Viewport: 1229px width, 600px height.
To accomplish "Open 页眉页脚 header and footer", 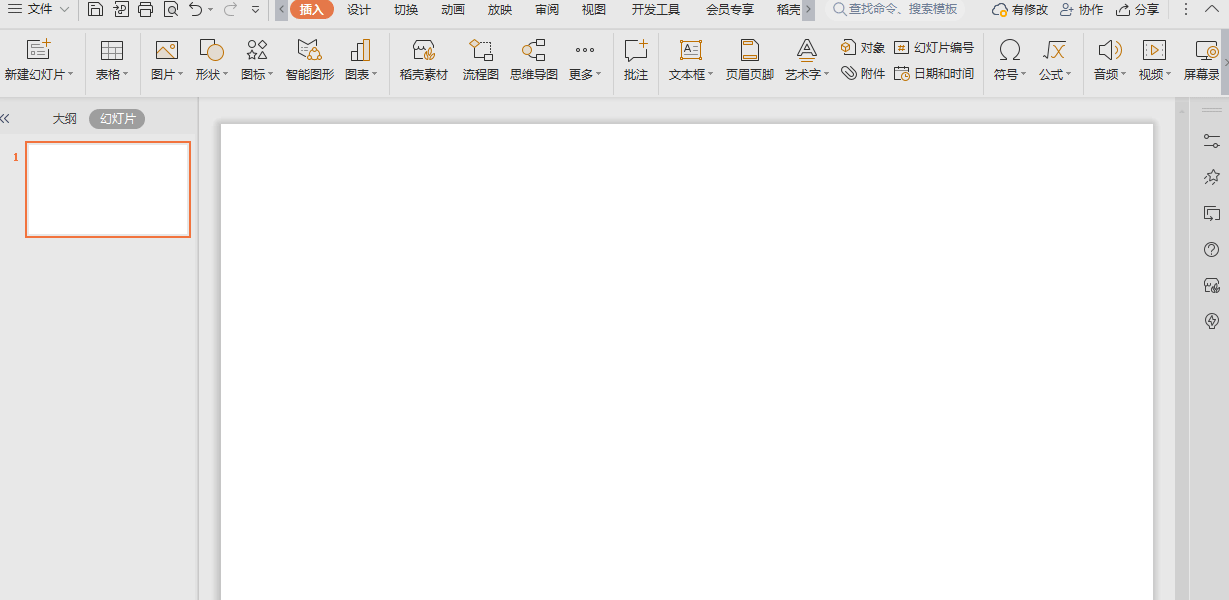I will pyautogui.click(x=750, y=61).
